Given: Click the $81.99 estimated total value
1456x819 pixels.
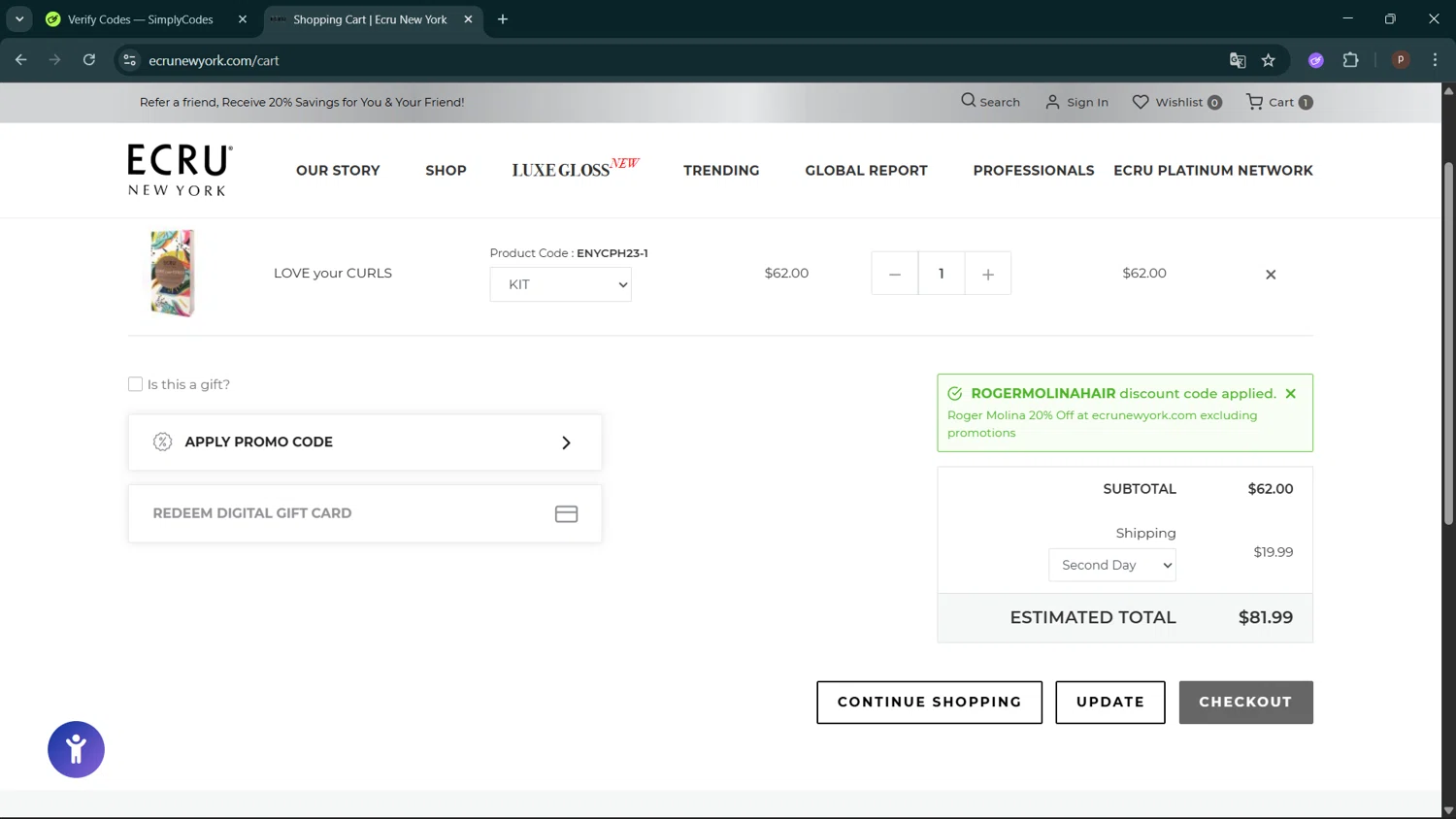Looking at the screenshot, I should 1266,617.
